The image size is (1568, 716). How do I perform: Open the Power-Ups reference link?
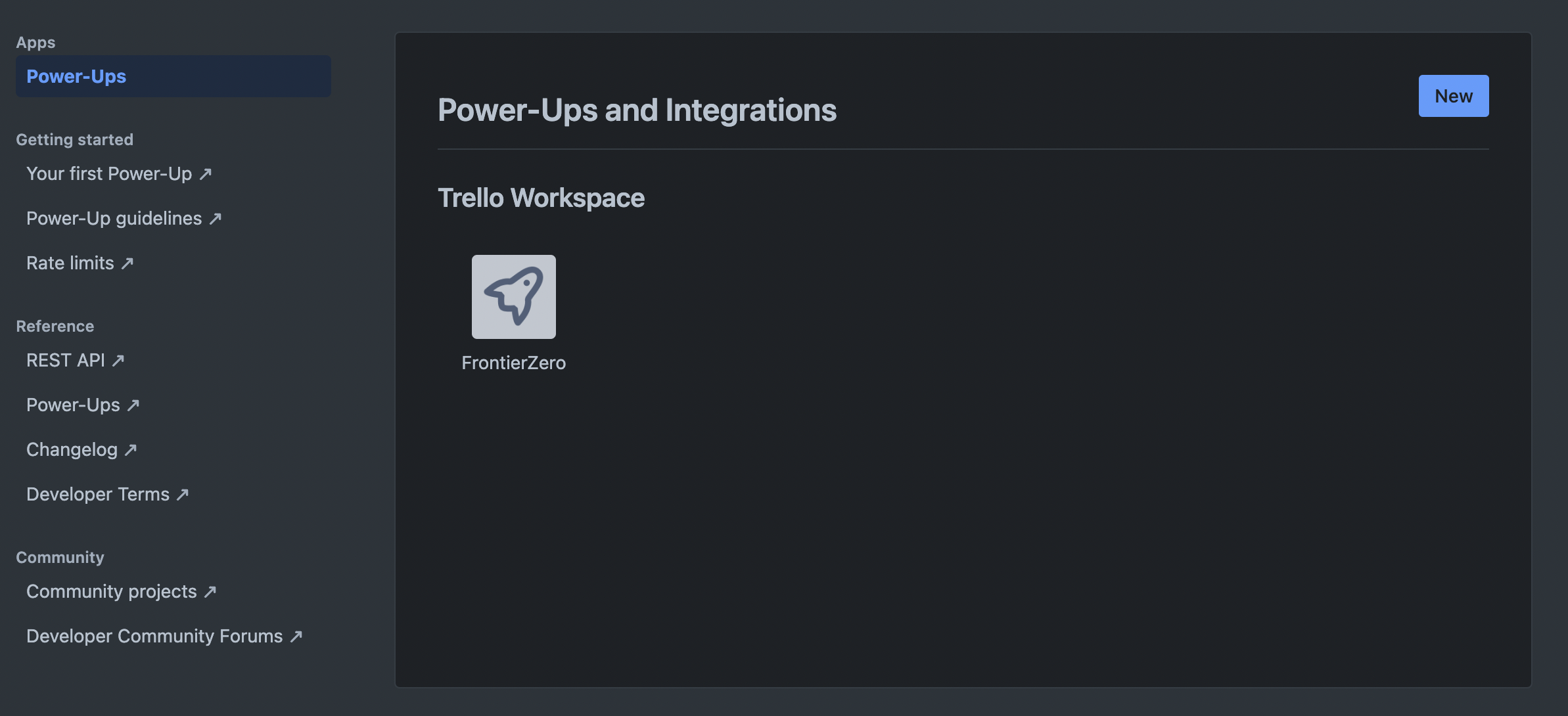pos(73,405)
